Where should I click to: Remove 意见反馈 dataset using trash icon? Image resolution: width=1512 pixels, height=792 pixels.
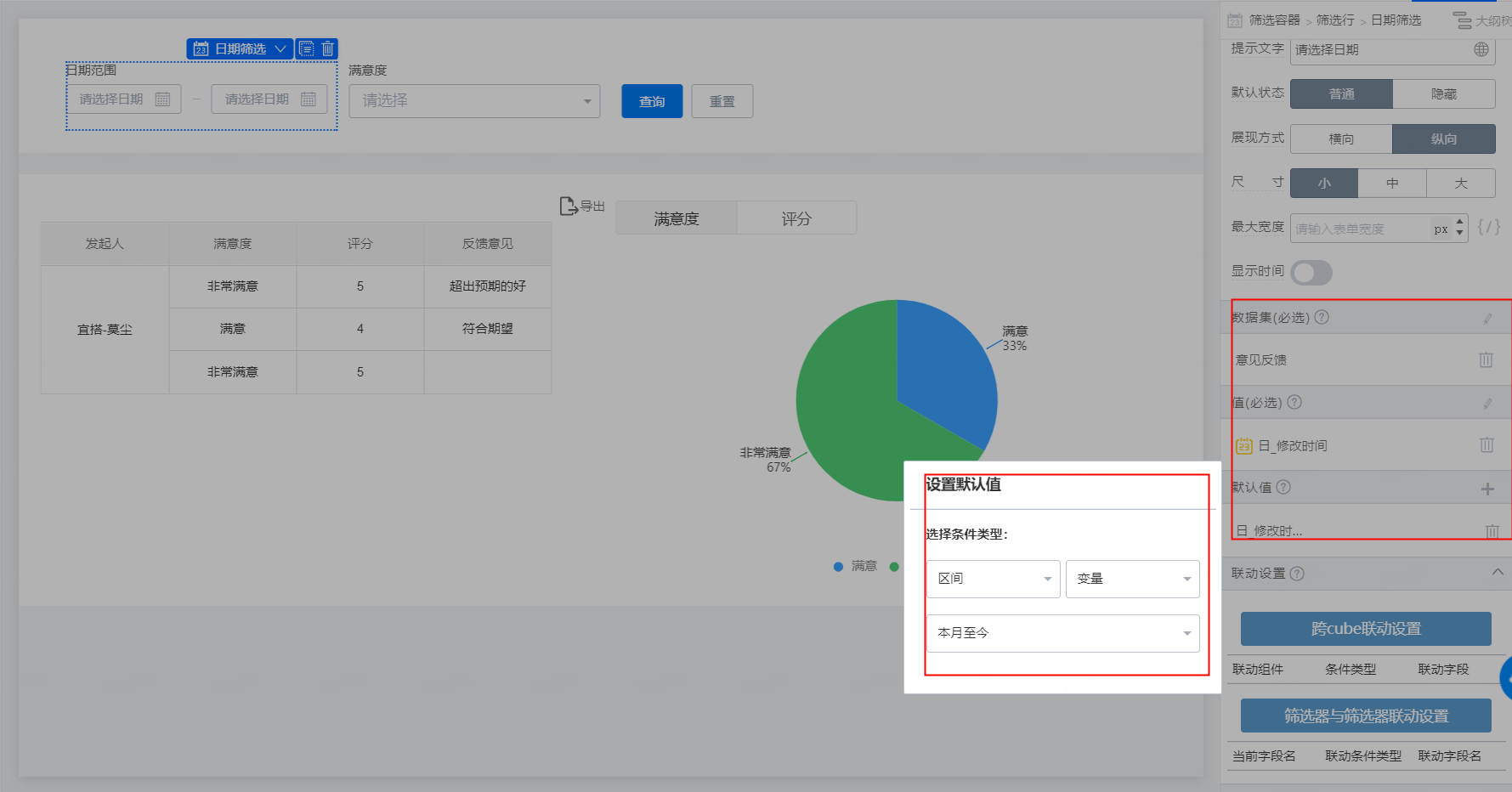coord(1486,359)
